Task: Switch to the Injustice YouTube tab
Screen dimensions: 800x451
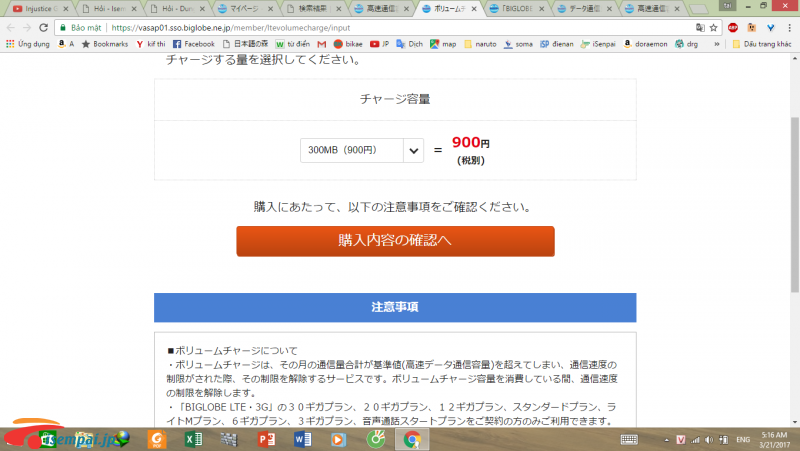Action: click(x=40, y=8)
